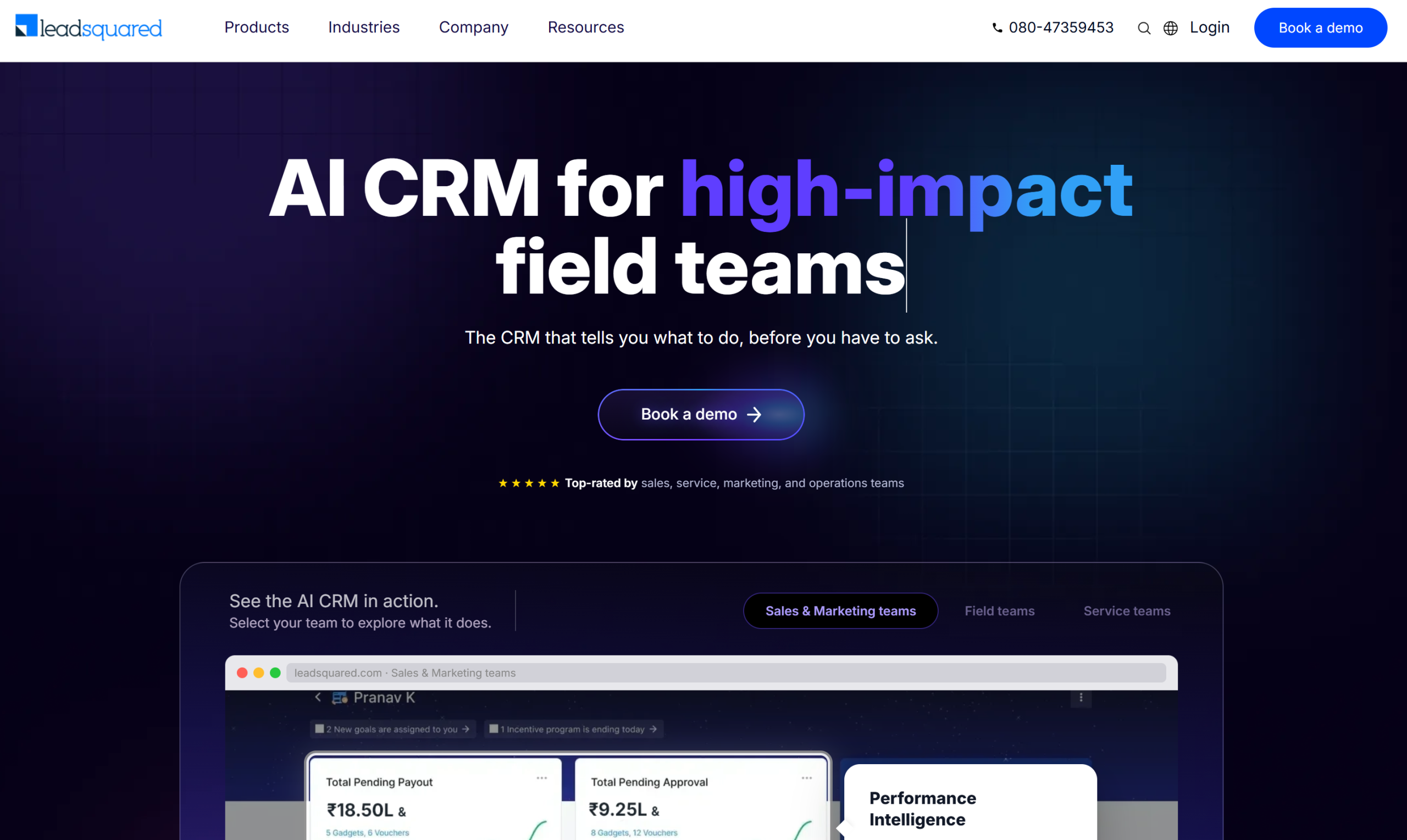The height and width of the screenshot is (840, 1407).
Task: Open the '2 New goals are assigned to you' notice
Action: (392, 728)
